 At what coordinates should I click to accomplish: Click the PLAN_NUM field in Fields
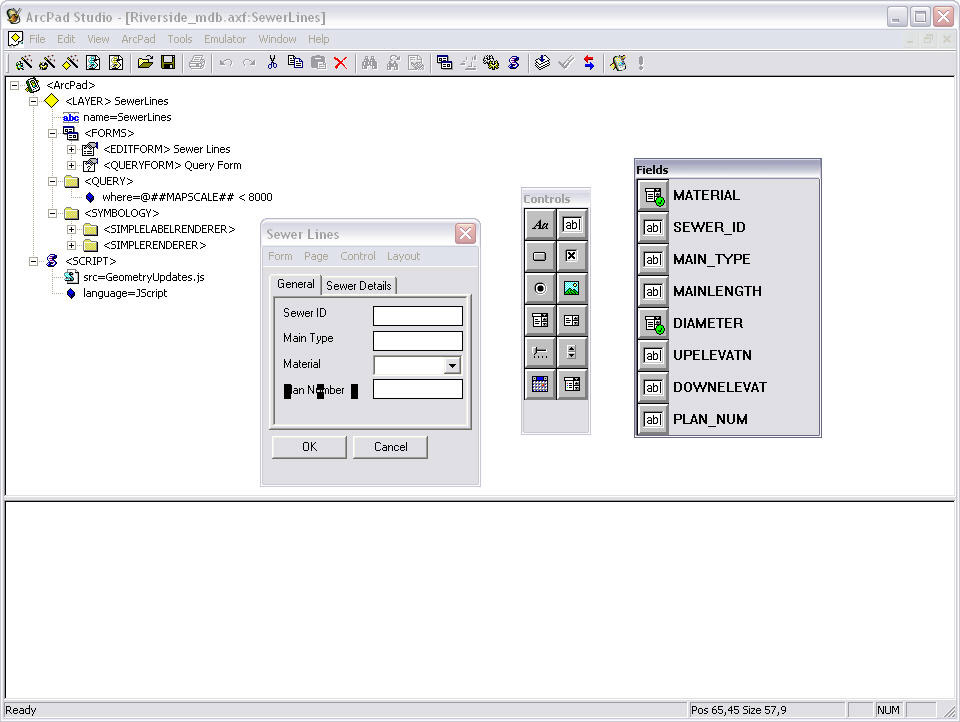click(x=728, y=419)
